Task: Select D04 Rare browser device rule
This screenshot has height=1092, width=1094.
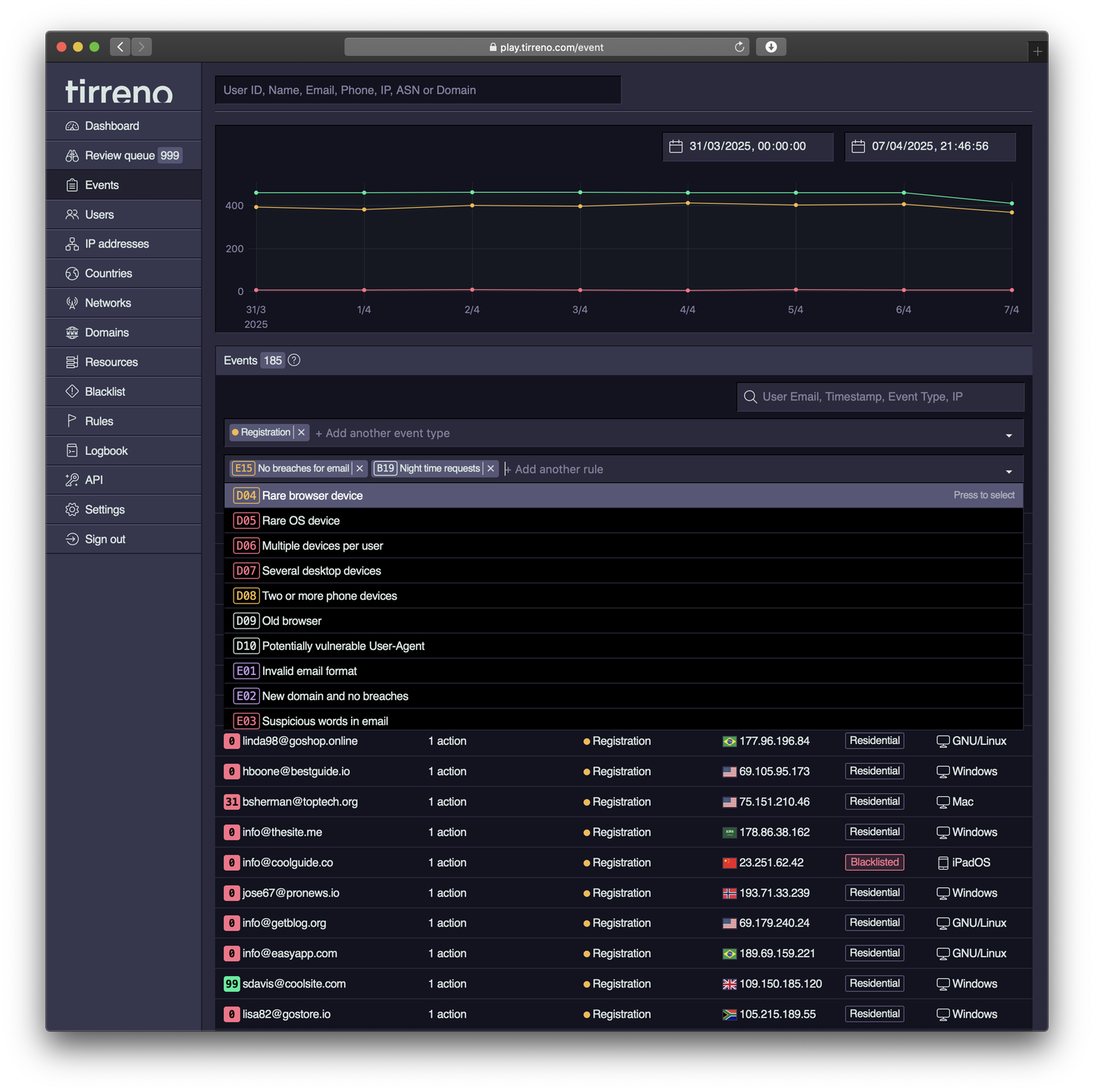Action: pyautogui.click(x=312, y=496)
